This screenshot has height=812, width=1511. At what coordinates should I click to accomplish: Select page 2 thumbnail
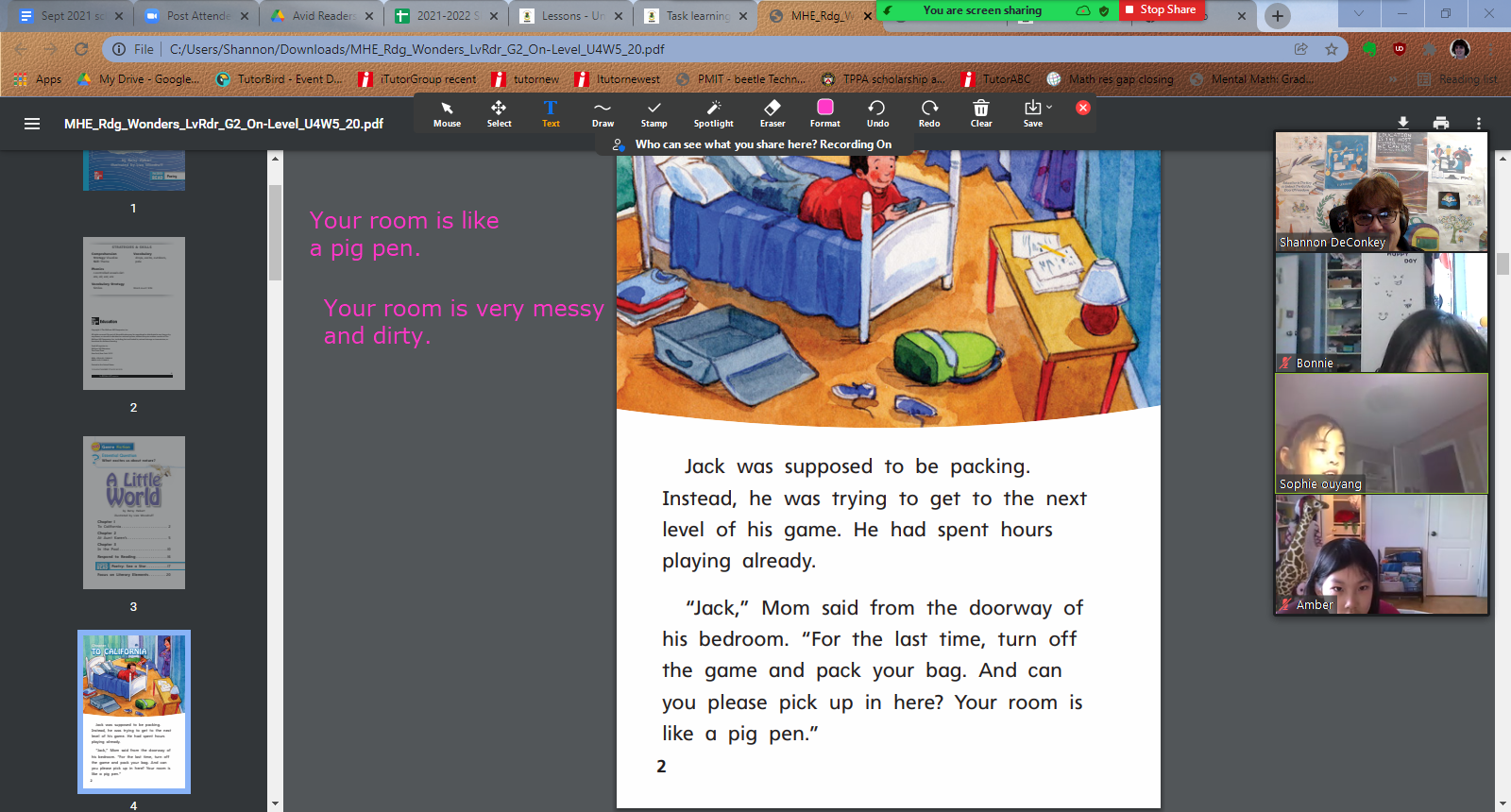tap(133, 313)
